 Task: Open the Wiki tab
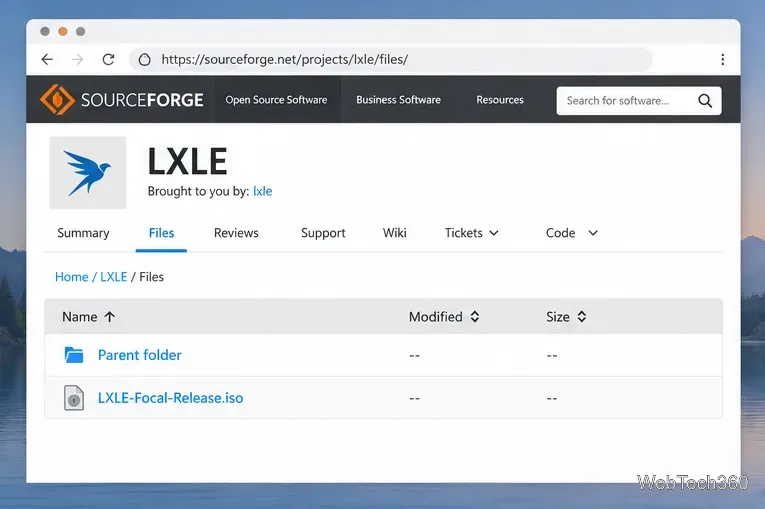394,233
